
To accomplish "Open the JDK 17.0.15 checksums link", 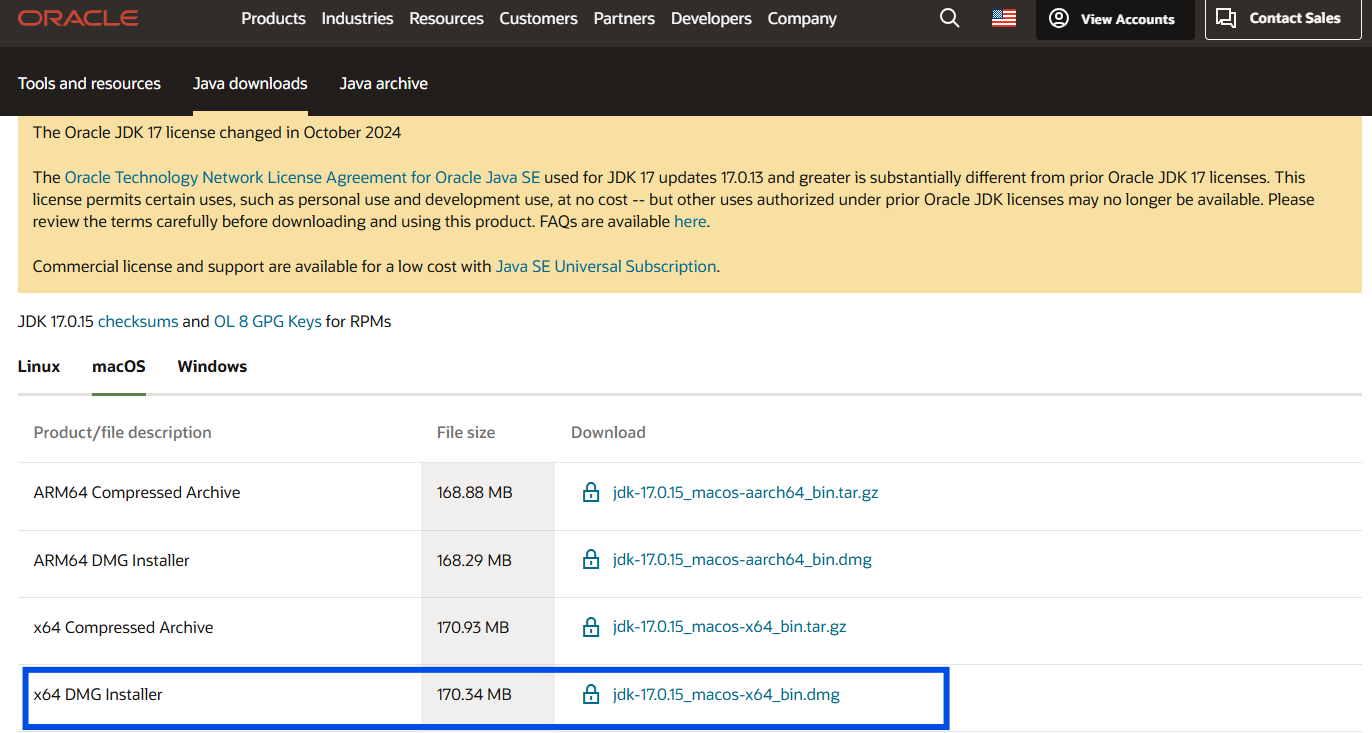I will tap(138, 322).
